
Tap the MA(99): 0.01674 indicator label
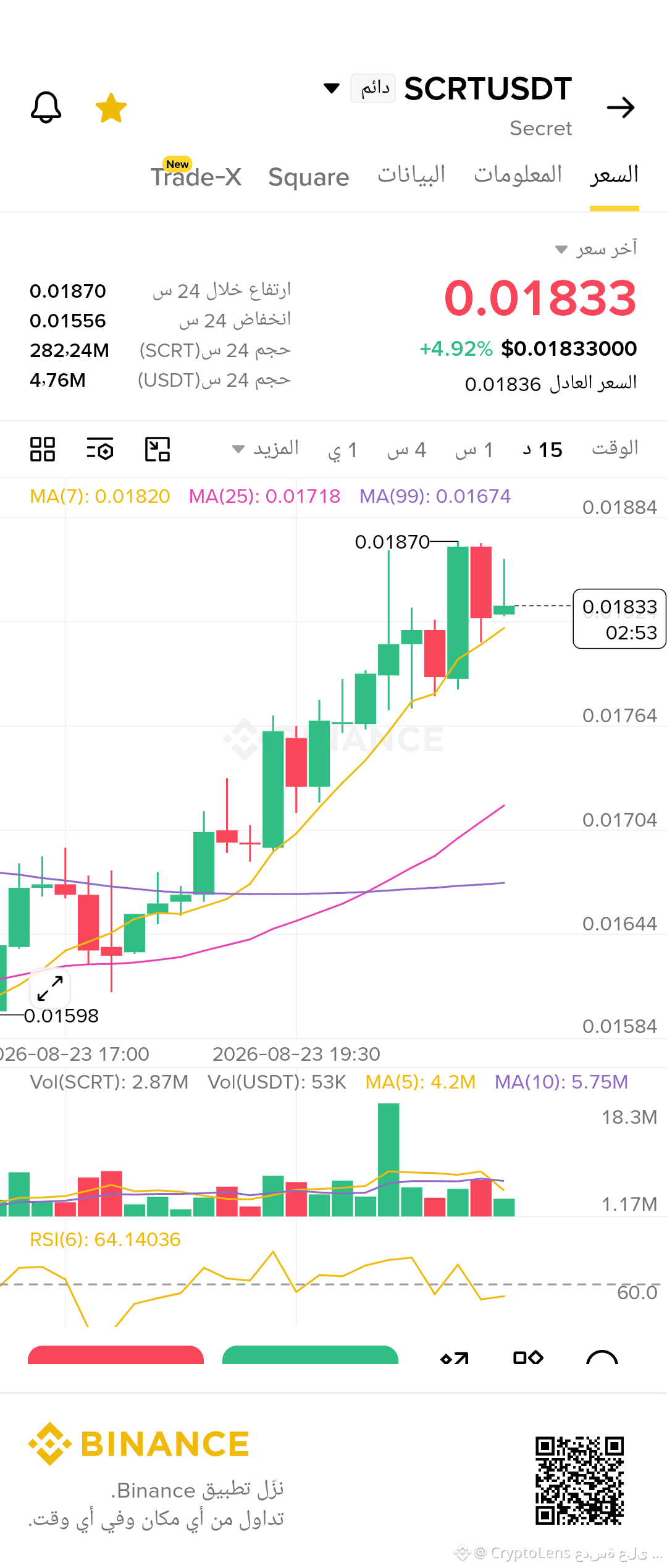[x=435, y=496]
